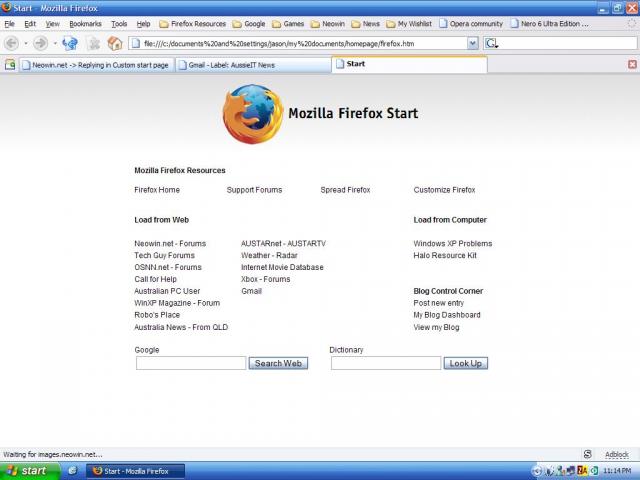Open Weather - Radar link
Viewport: 640px width, 480px height.
(x=269, y=256)
